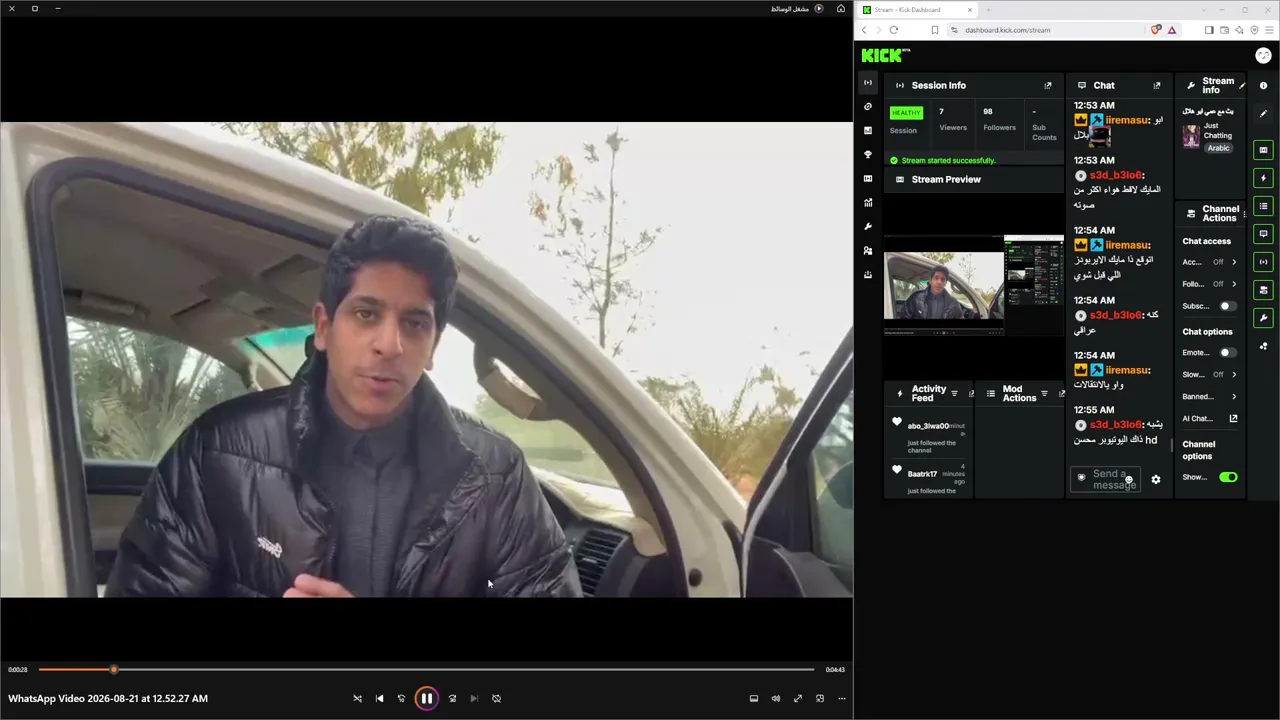The height and width of the screenshot is (720, 1280).
Task: Open the Stream section in Kick sidebar
Action: [868, 82]
